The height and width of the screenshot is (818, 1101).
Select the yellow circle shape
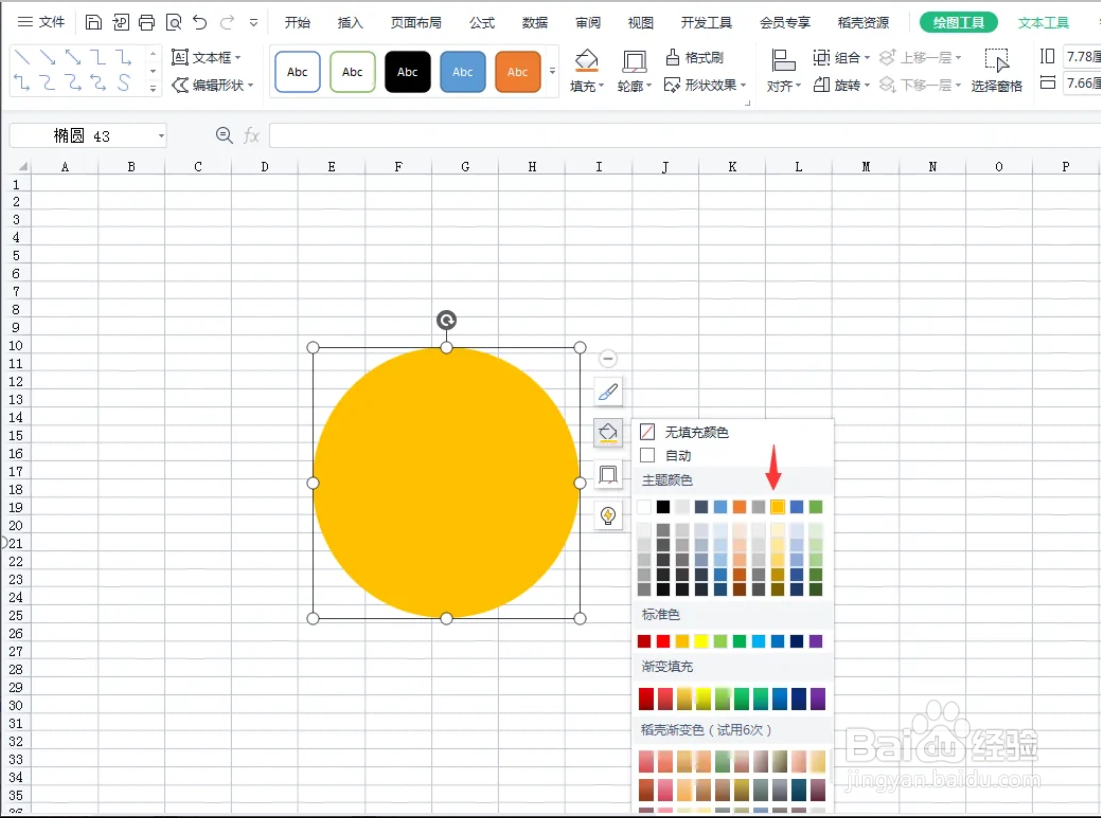click(x=447, y=483)
